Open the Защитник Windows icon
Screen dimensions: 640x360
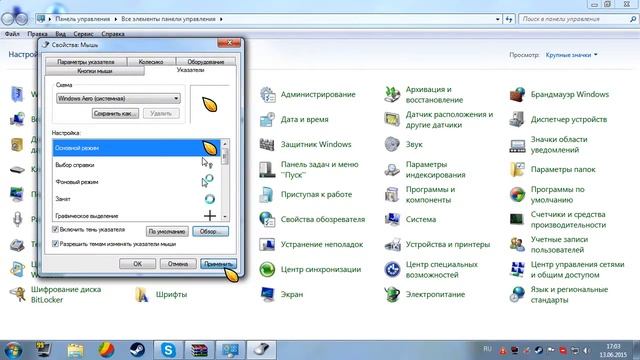[x=268, y=144]
